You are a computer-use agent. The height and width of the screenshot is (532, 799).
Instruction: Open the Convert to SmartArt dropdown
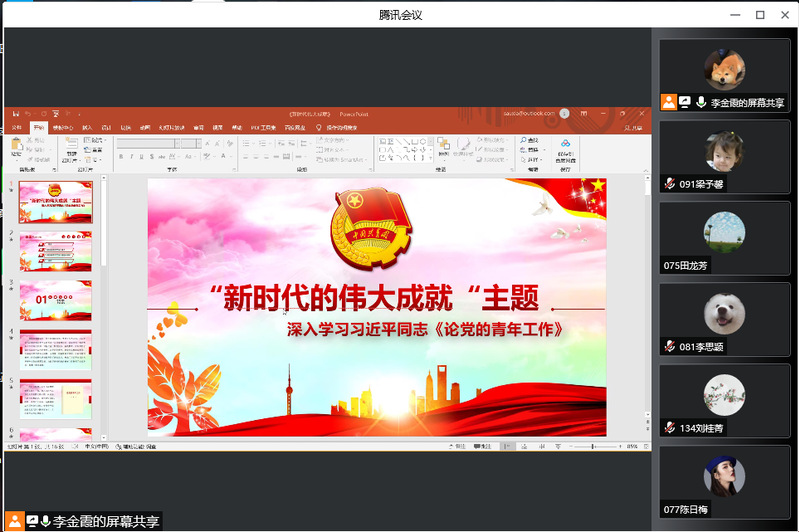(x=340, y=159)
